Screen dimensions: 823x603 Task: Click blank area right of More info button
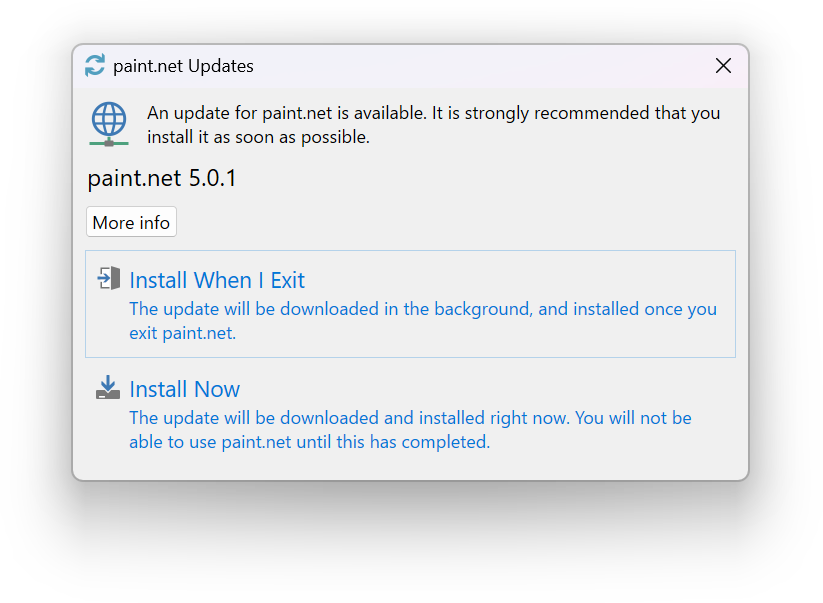click(x=450, y=222)
